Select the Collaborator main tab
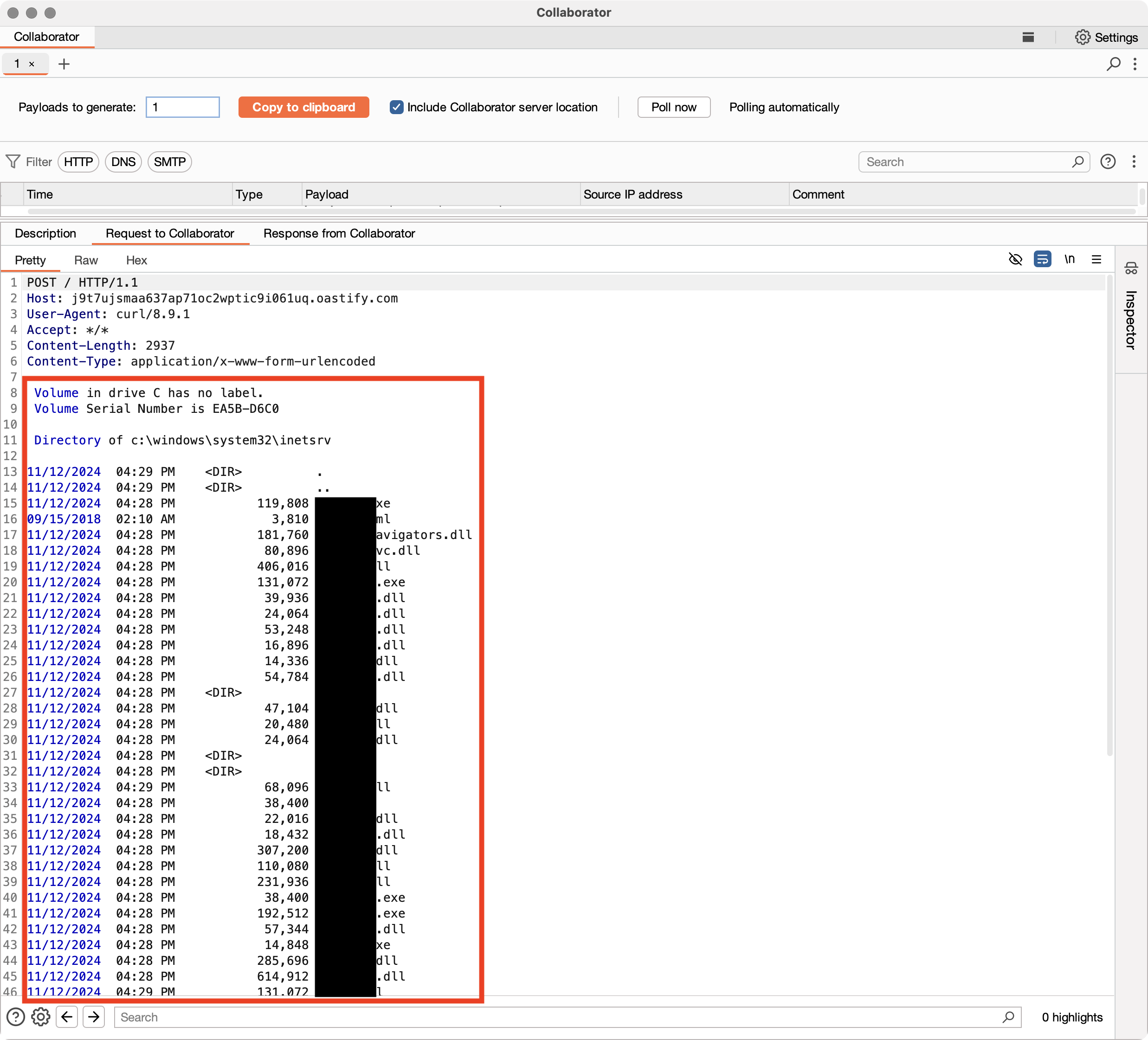Screen dimensions: 1148x1040 pos(47,37)
